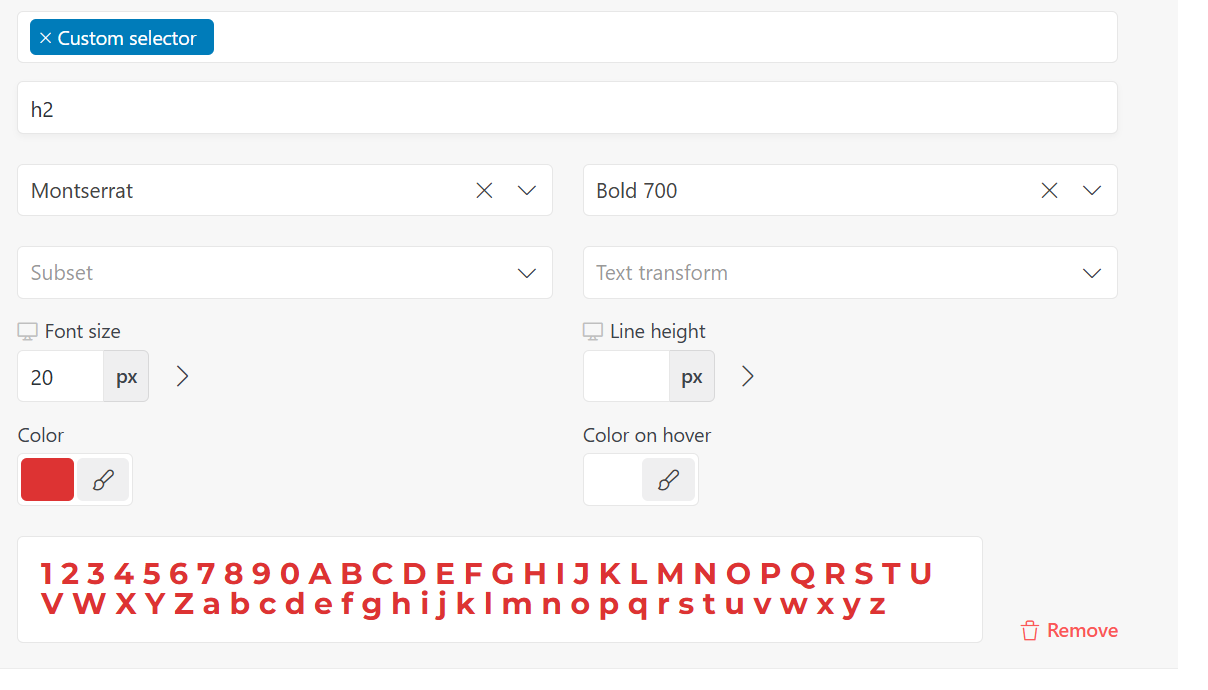
Task: Remove the Custom selector tag
Action: 45,38
